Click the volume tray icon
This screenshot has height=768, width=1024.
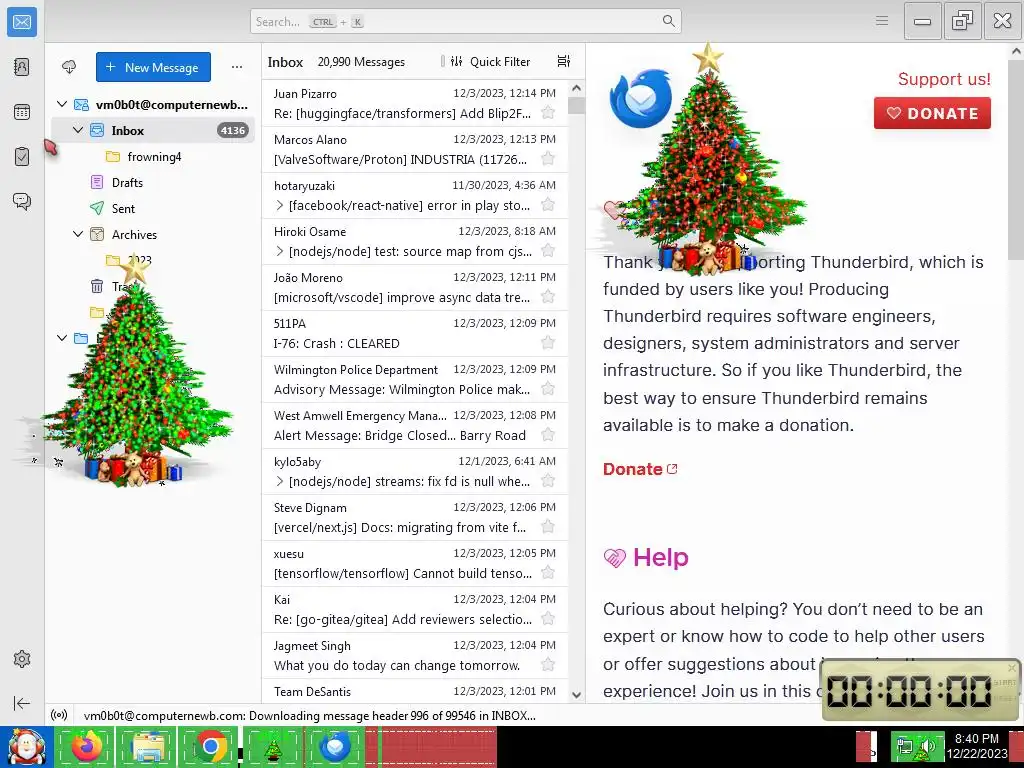pos(928,746)
